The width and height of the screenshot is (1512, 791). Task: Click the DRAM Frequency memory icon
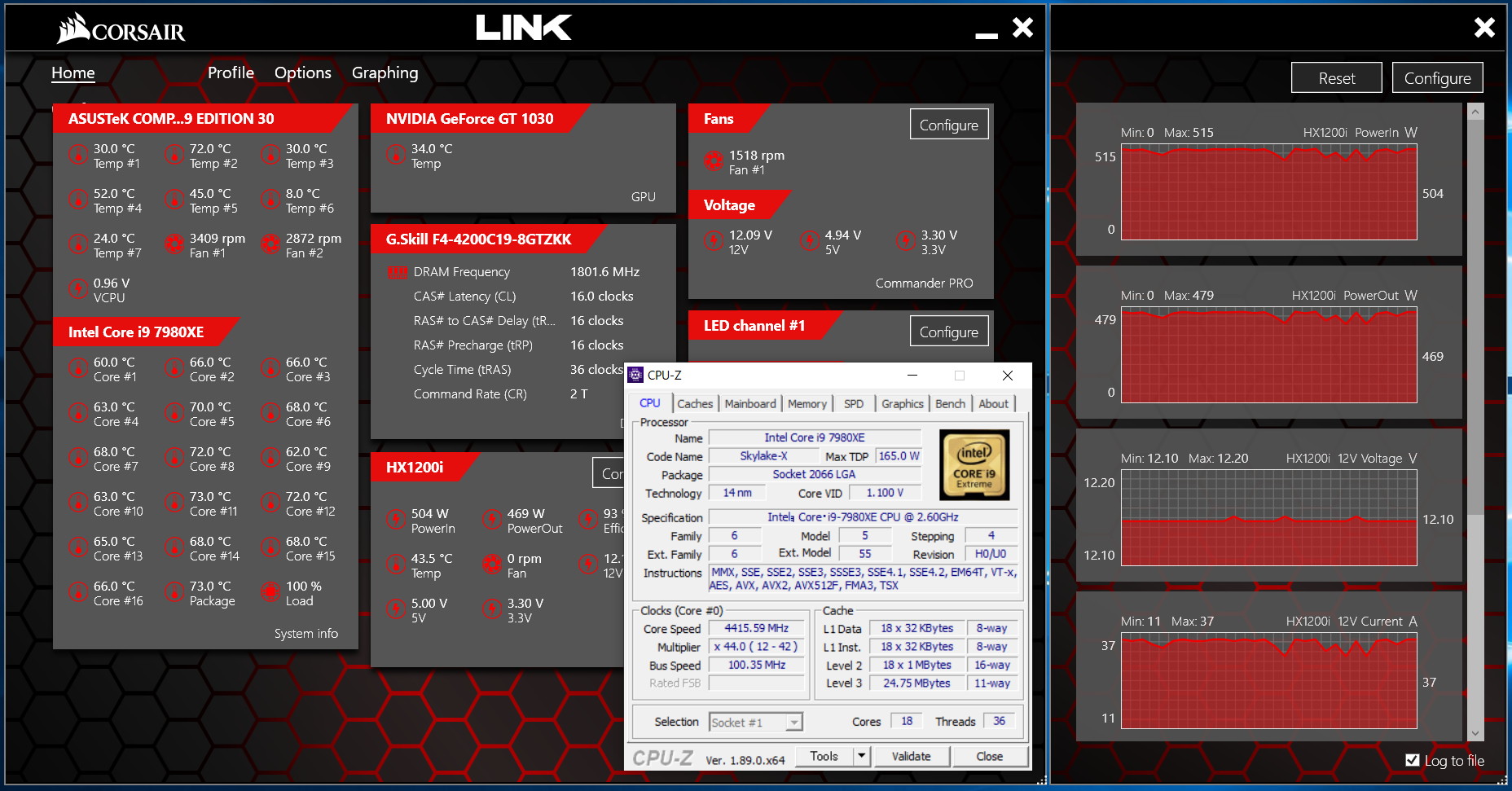(397, 272)
